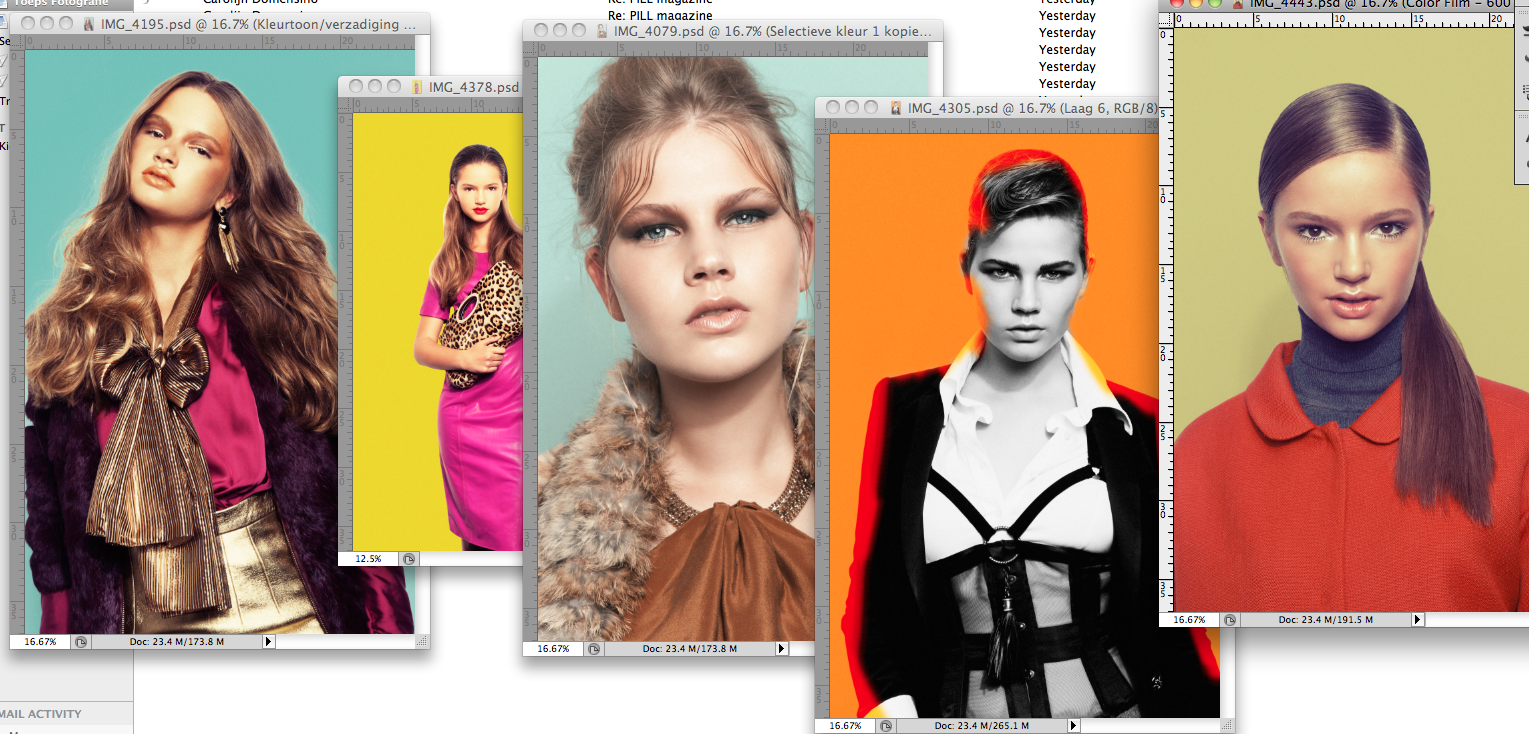Open status bar arrow menu in IMG_4305.psd
This screenshot has width=1529, height=734.
pyautogui.click(x=1073, y=726)
